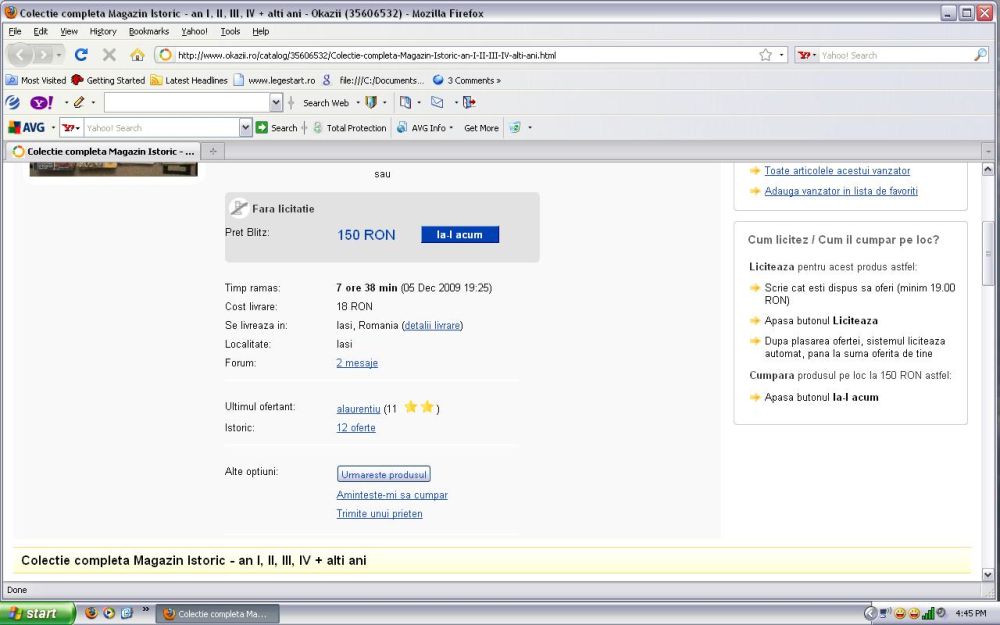Open the "12 oferte" history link
Viewport: 1000px width, 625px height.
click(x=356, y=427)
